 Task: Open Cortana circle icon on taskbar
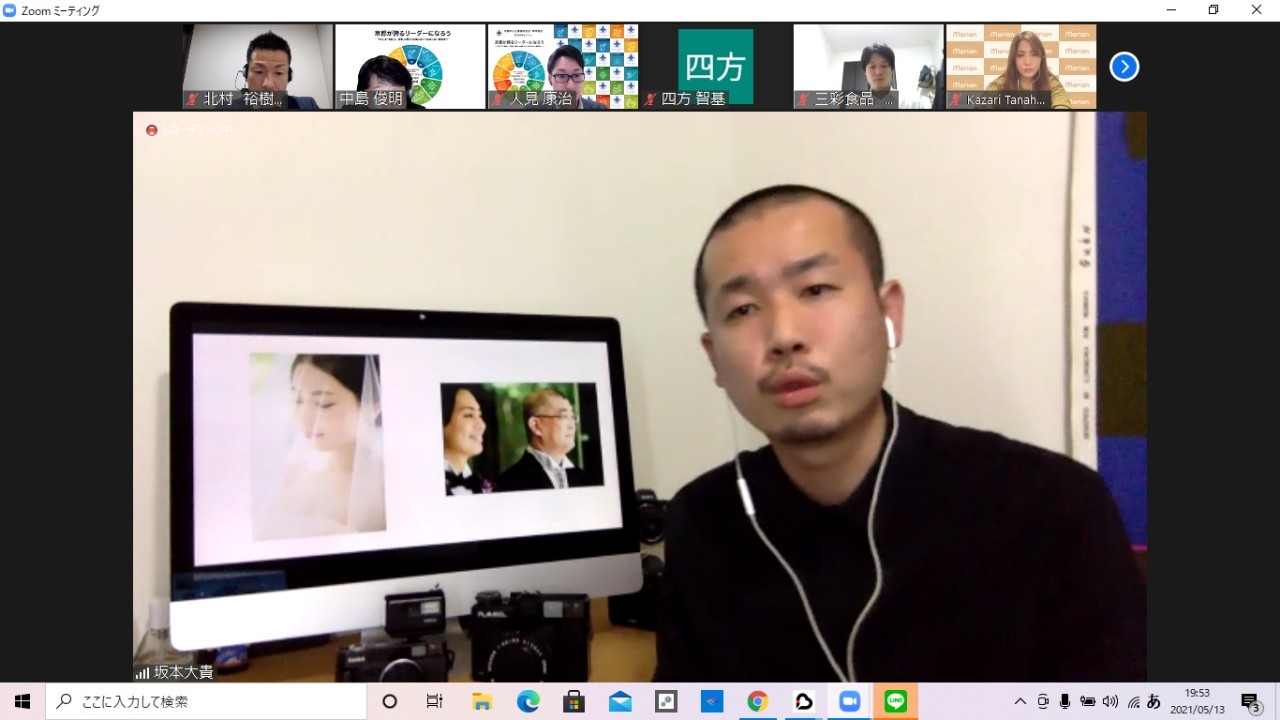[x=390, y=701]
